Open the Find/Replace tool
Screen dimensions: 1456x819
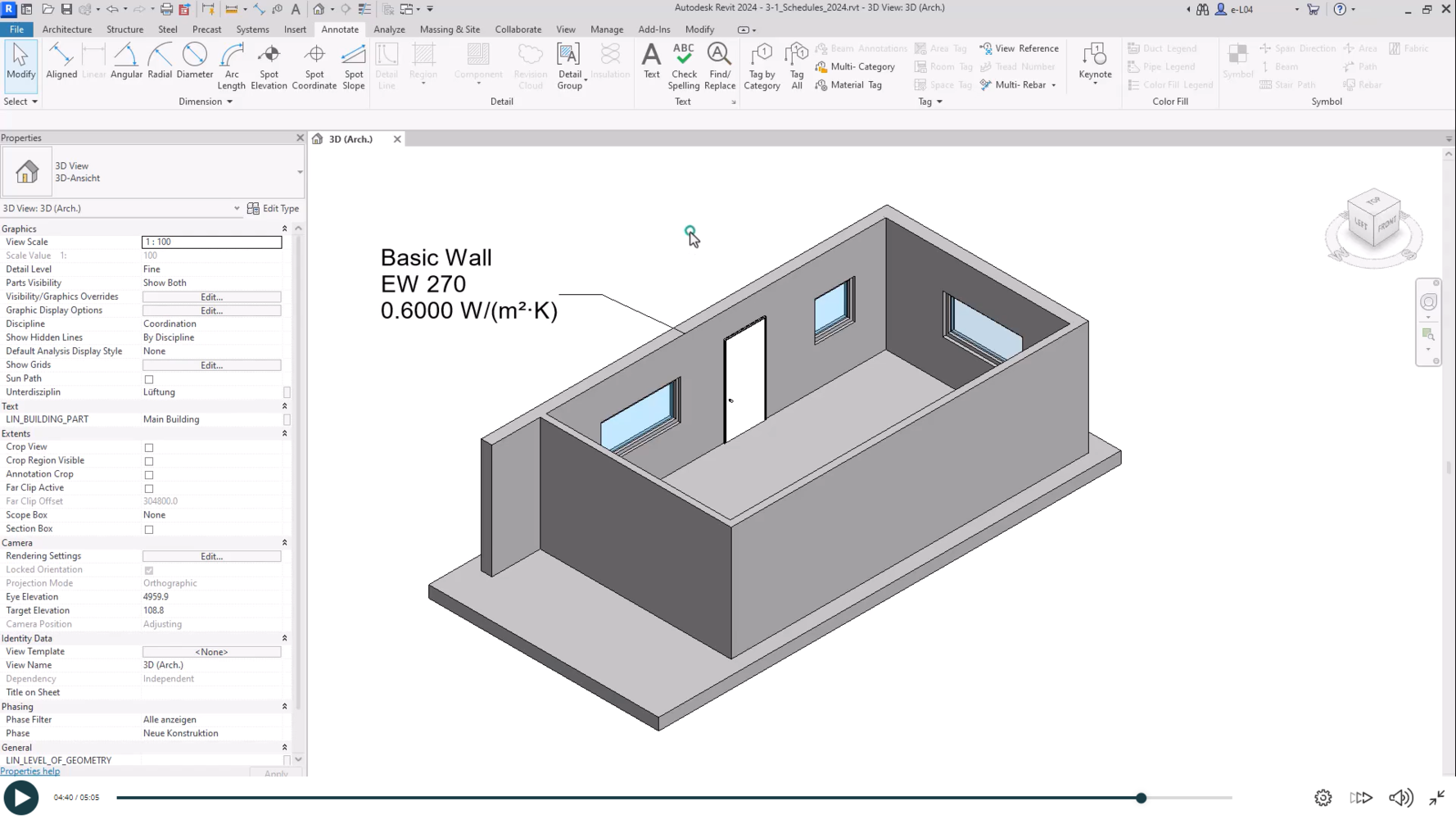click(x=719, y=66)
